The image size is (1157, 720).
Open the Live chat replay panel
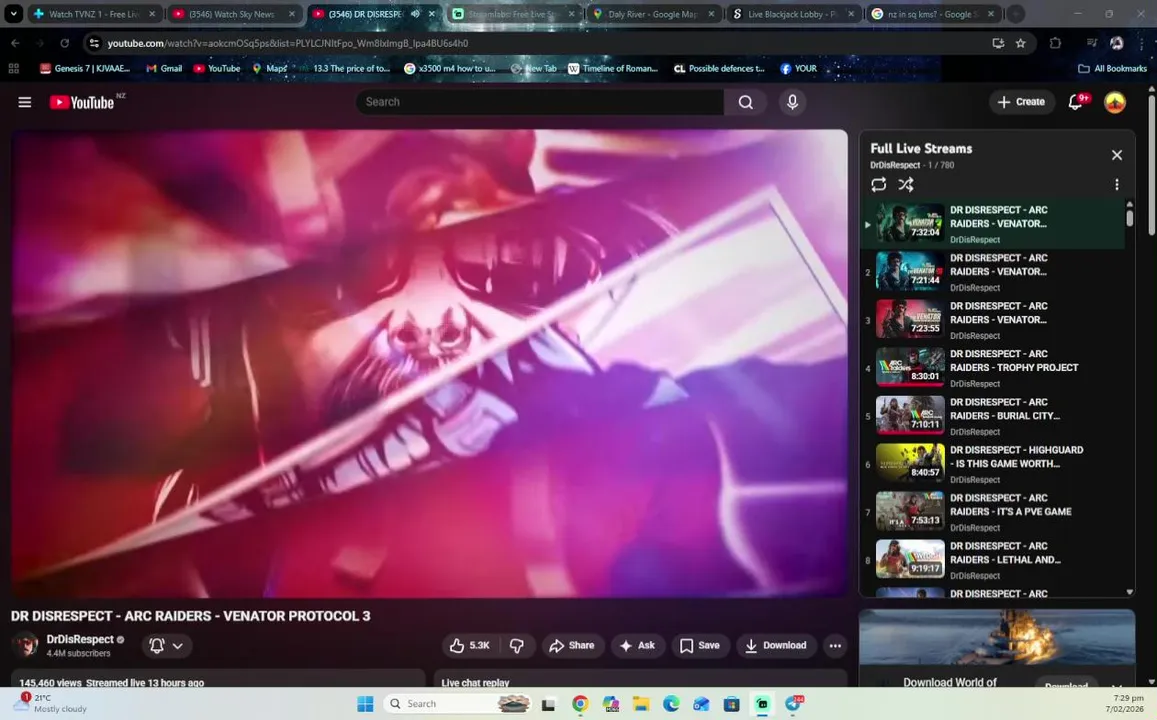pyautogui.click(x=640, y=679)
